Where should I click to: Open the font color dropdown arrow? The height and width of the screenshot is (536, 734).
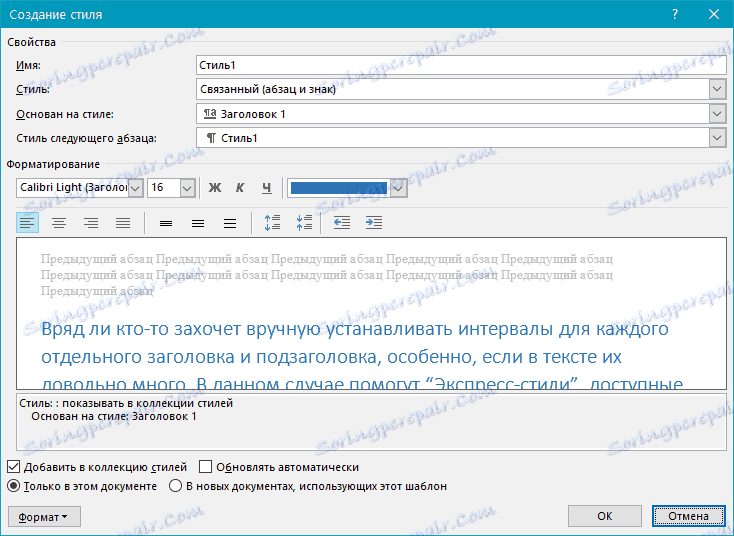pyautogui.click(x=398, y=188)
